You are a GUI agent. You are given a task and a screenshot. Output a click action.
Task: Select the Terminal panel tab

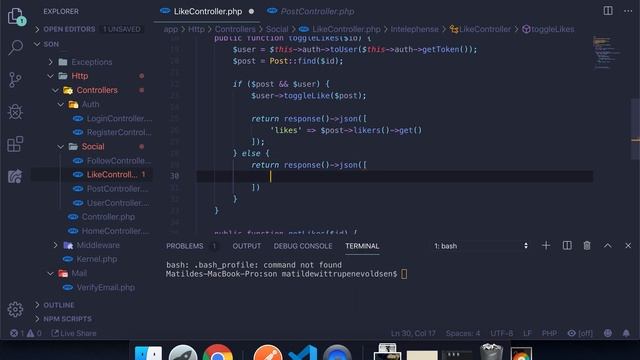point(362,246)
